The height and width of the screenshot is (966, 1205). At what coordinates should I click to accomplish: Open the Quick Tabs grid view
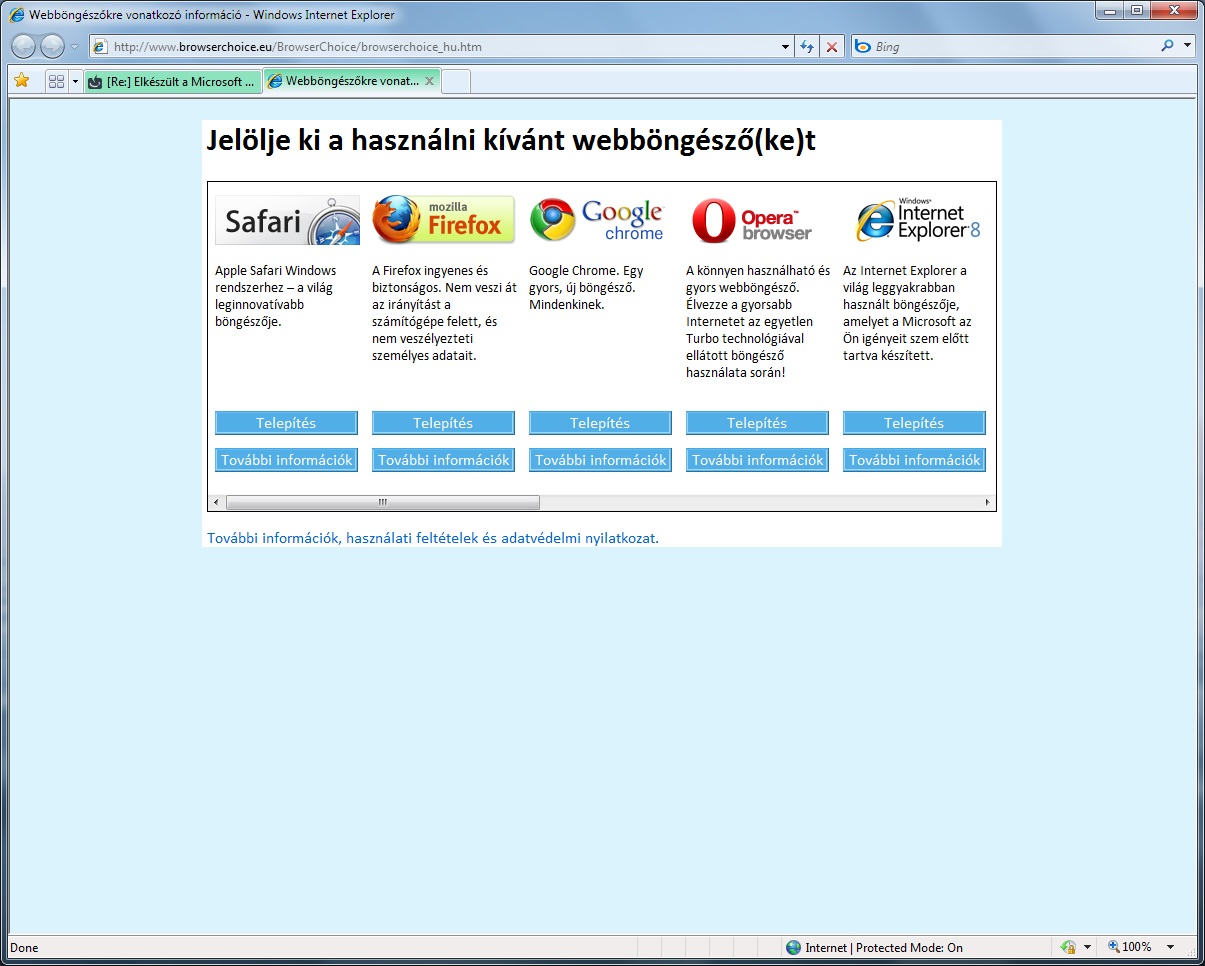[56, 81]
